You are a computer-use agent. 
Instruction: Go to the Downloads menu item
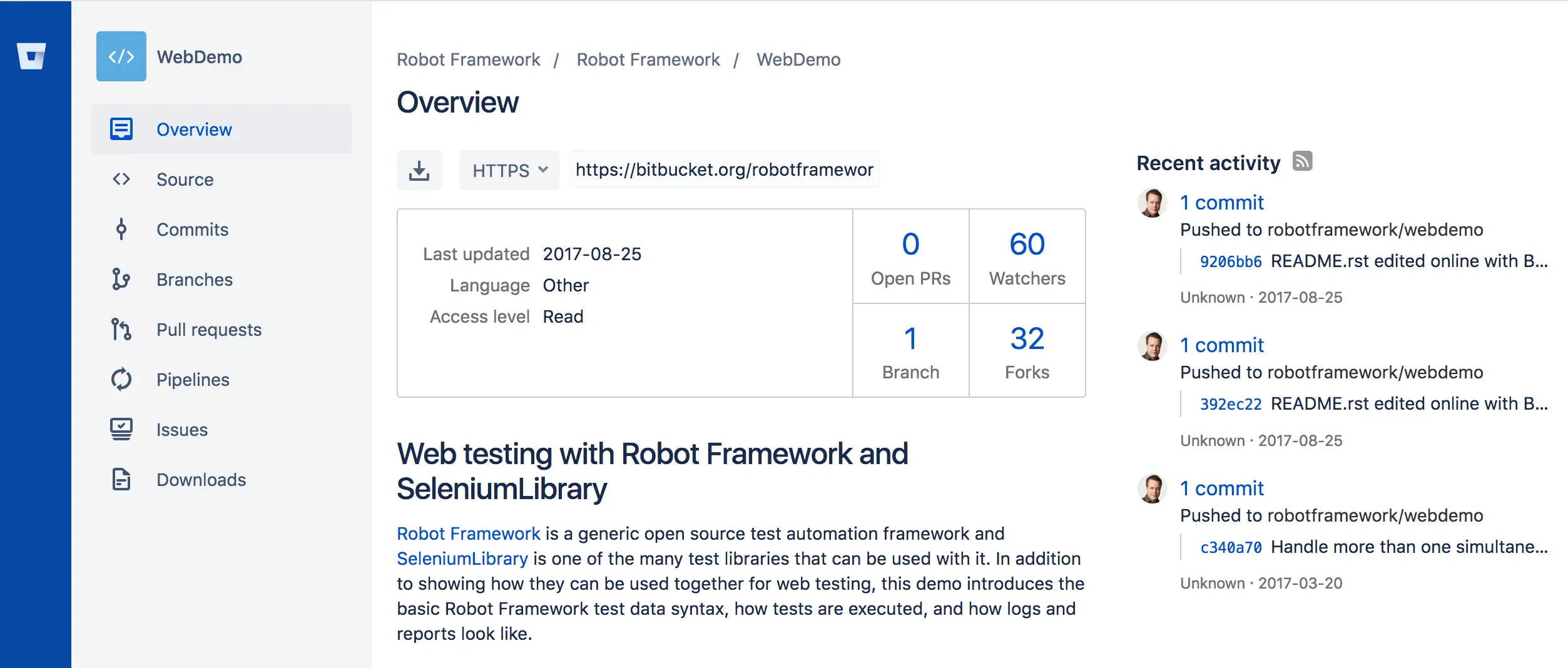[x=201, y=480]
